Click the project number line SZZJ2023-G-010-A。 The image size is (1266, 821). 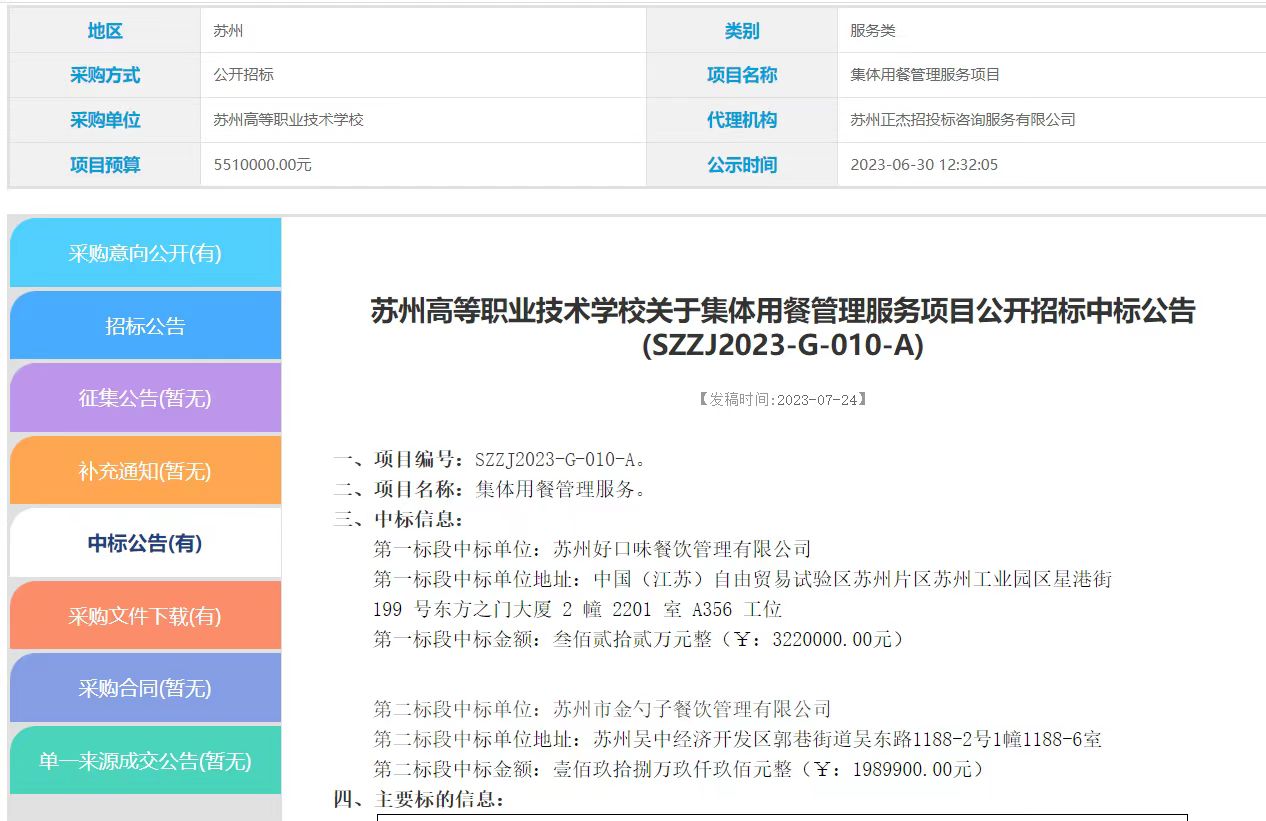click(491, 460)
